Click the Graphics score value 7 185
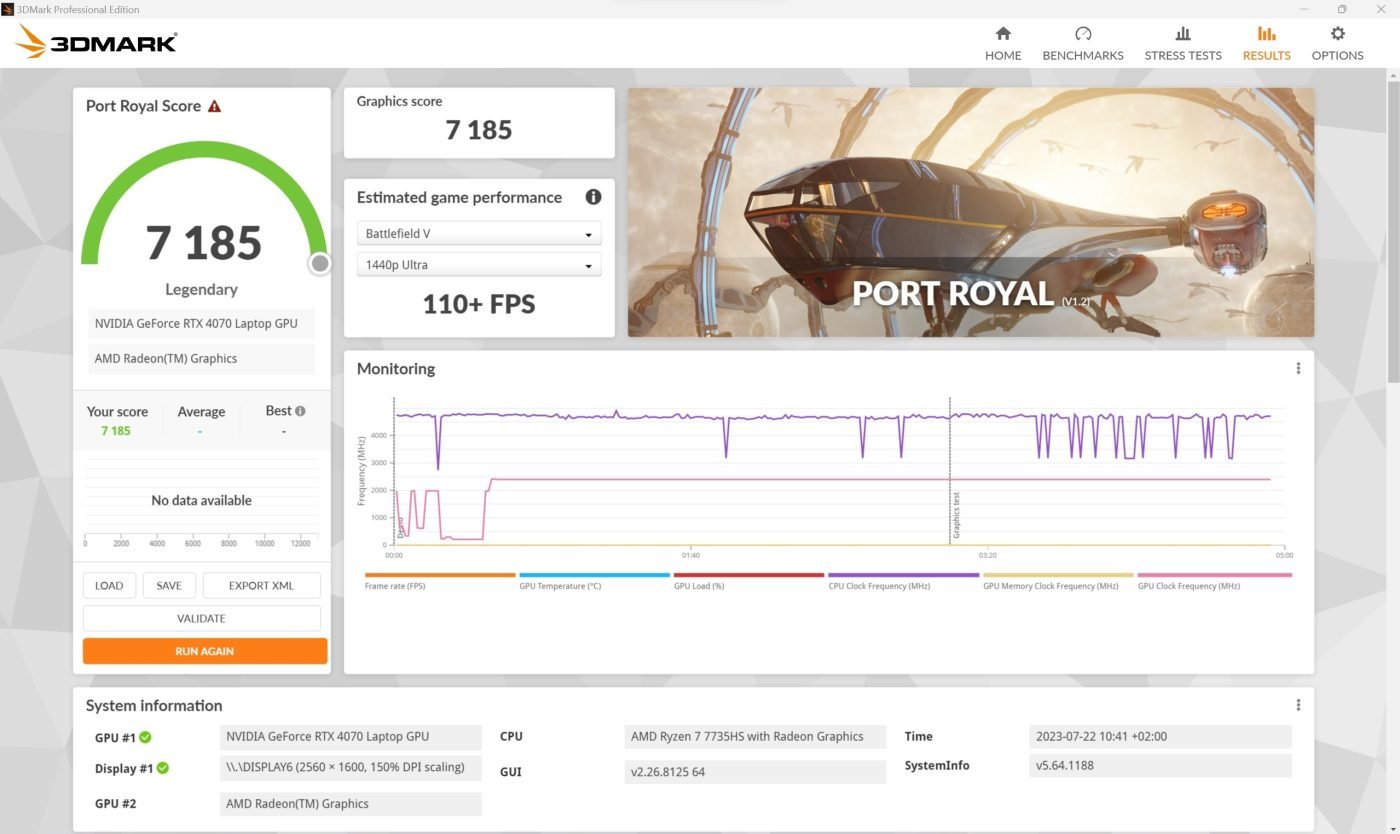Viewport: 1400px width, 834px height. pyautogui.click(x=479, y=130)
